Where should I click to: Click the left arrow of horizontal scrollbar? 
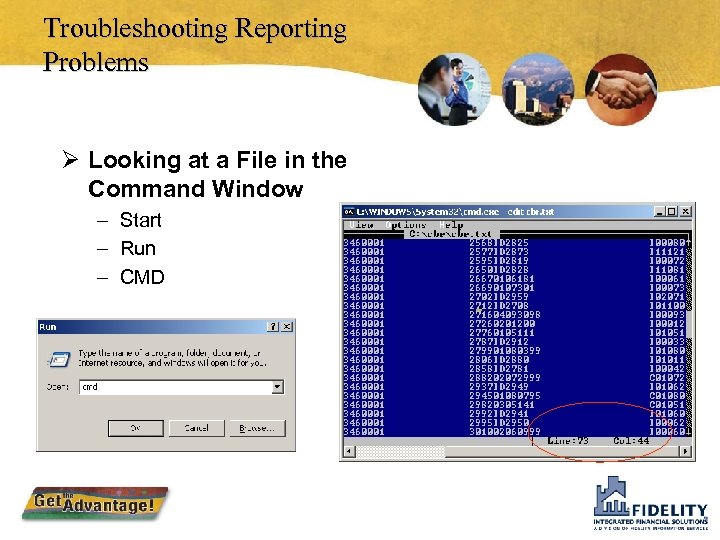tap(349, 451)
